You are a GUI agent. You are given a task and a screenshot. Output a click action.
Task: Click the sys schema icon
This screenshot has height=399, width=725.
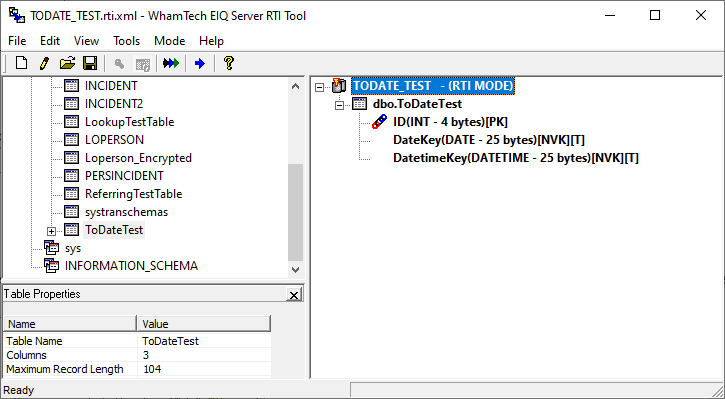click(51, 248)
